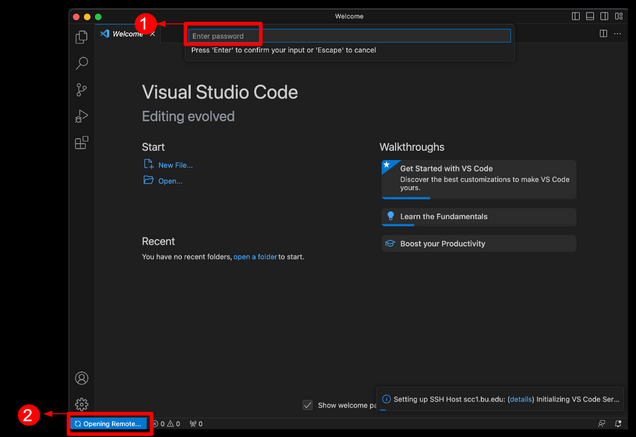The height and width of the screenshot is (437, 636).
Task: Click the New File icon under Start
Action: click(148, 164)
